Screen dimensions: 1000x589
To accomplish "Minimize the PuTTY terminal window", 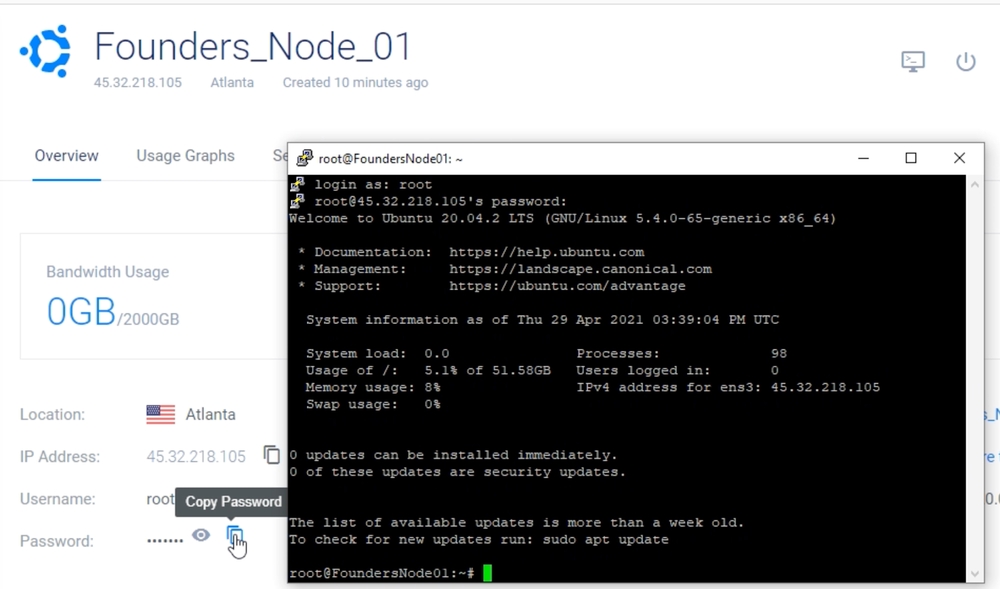I will click(864, 158).
